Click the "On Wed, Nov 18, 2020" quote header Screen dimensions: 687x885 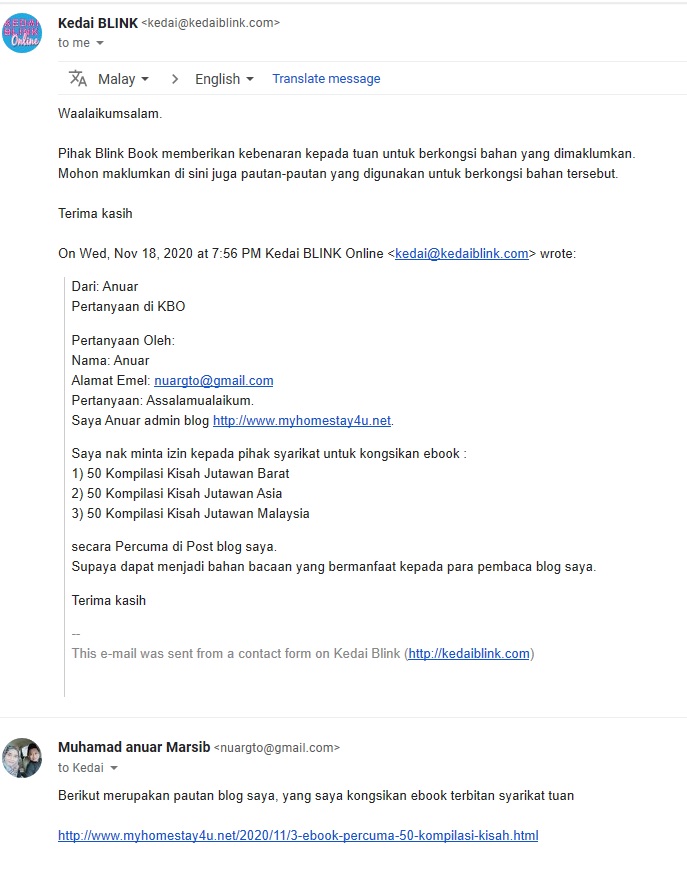coord(317,253)
